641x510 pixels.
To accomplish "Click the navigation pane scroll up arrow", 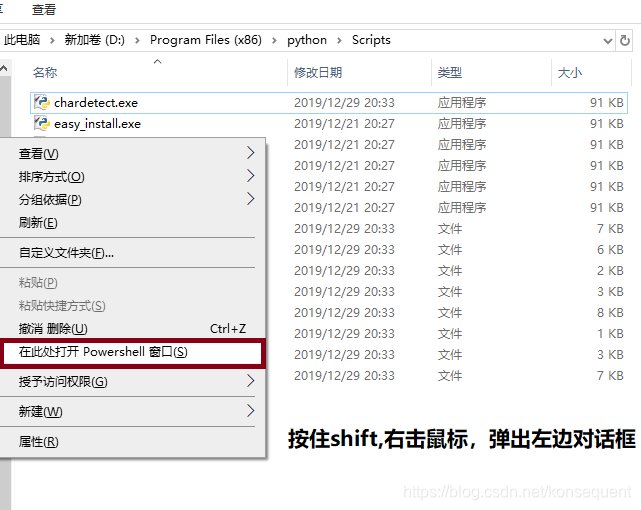I will pyautogui.click(x=4, y=68).
